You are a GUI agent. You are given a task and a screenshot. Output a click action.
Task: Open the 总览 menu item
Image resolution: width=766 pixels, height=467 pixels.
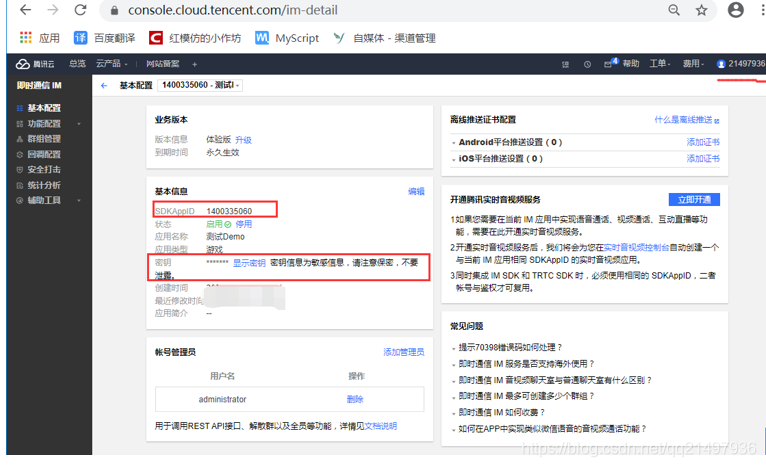77,64
